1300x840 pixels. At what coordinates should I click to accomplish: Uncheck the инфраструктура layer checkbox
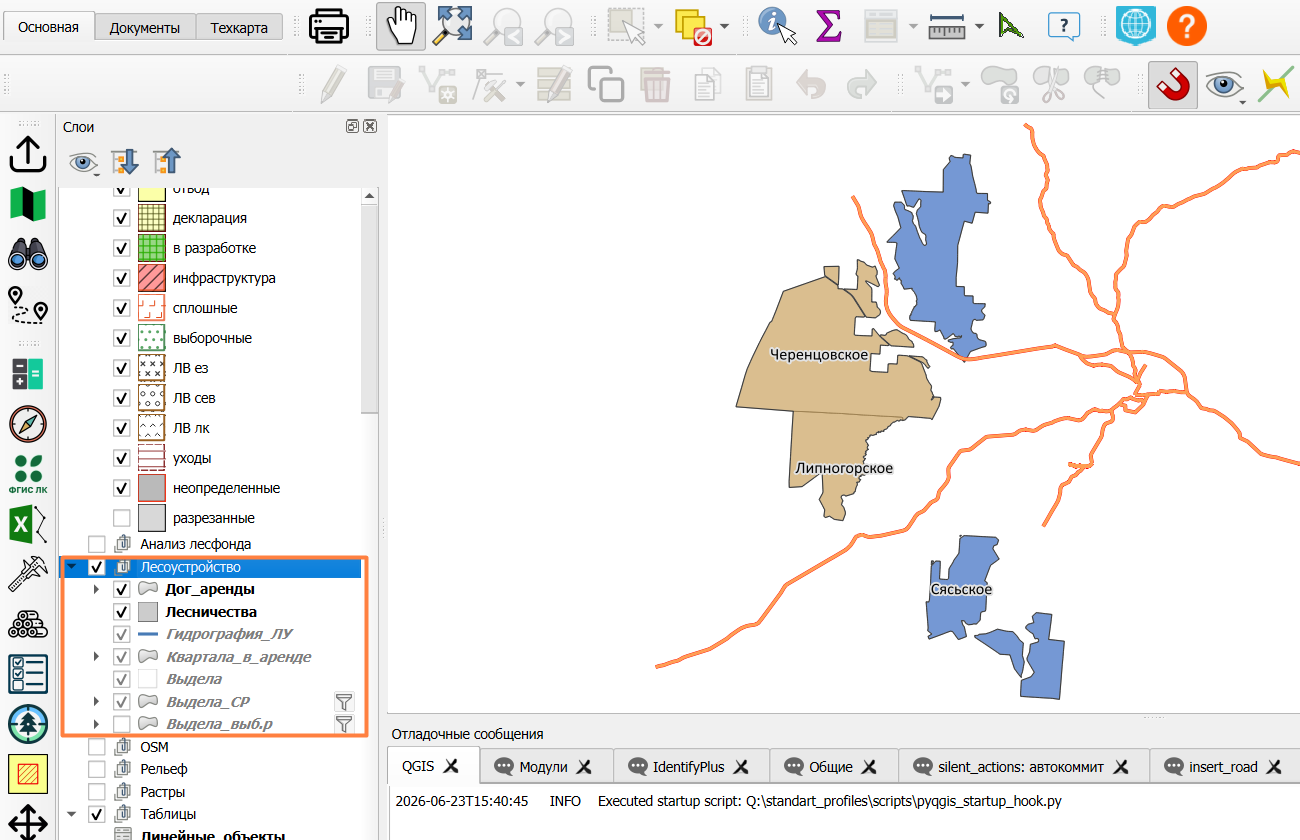coord(122,278)
